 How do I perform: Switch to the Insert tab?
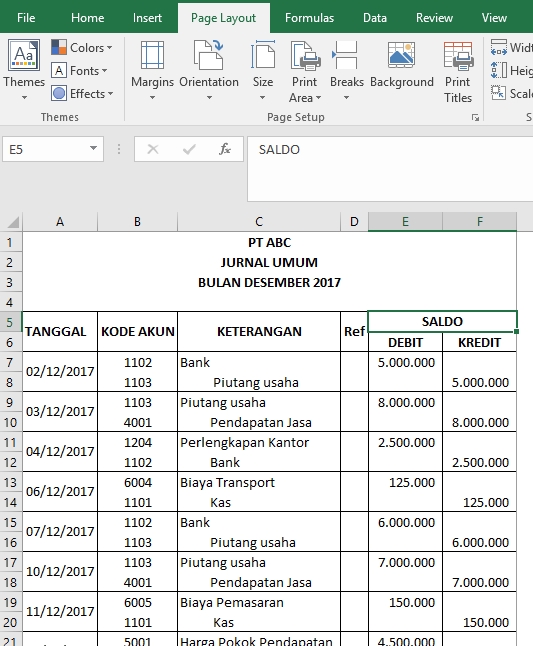click(147, 18)
